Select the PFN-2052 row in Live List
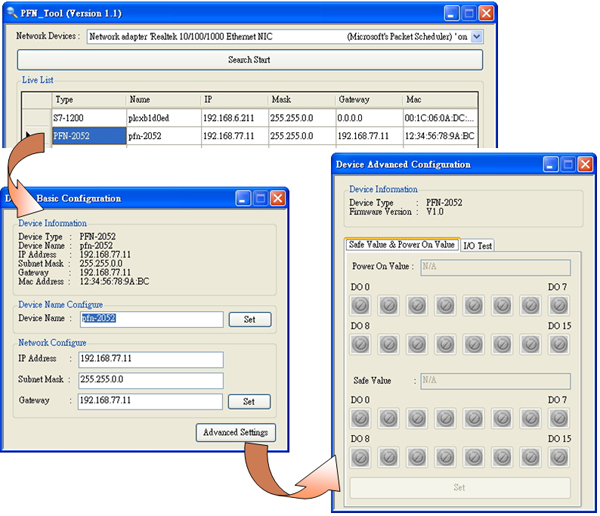Image resolution: width=600 pixels, height=516 pixels. [88, 136]
